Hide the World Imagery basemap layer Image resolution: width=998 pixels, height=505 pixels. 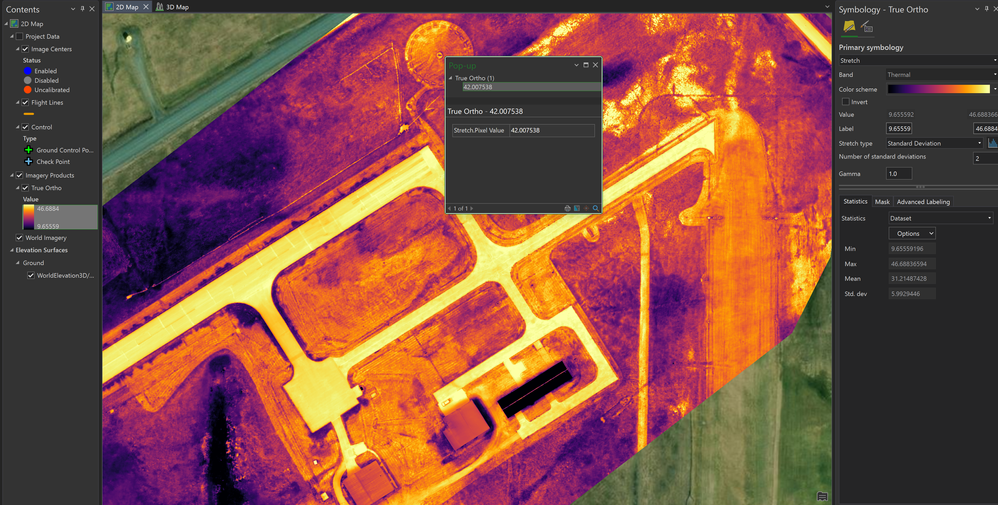click(19, 238)
